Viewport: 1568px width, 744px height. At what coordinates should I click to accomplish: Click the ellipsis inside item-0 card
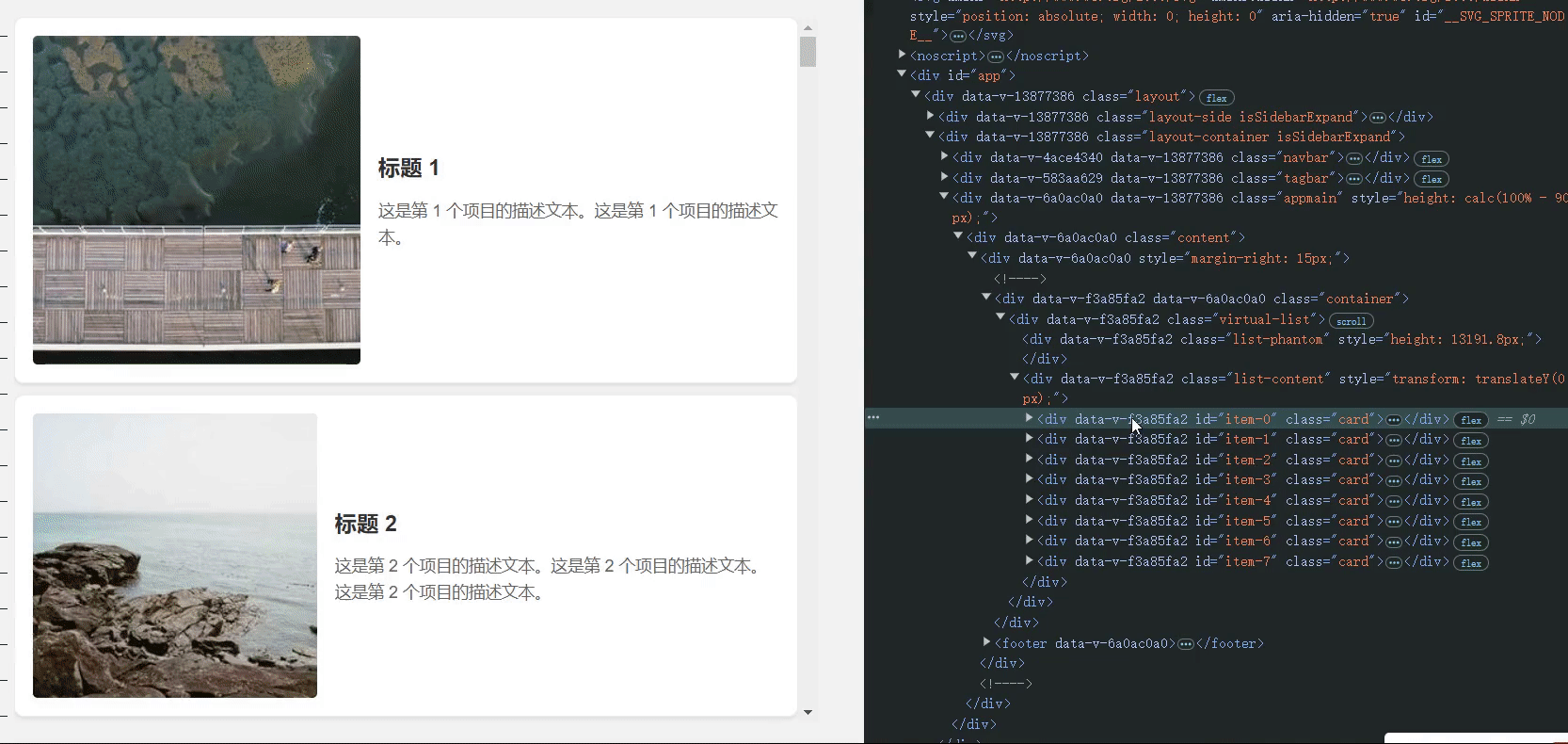[1394, 420]
